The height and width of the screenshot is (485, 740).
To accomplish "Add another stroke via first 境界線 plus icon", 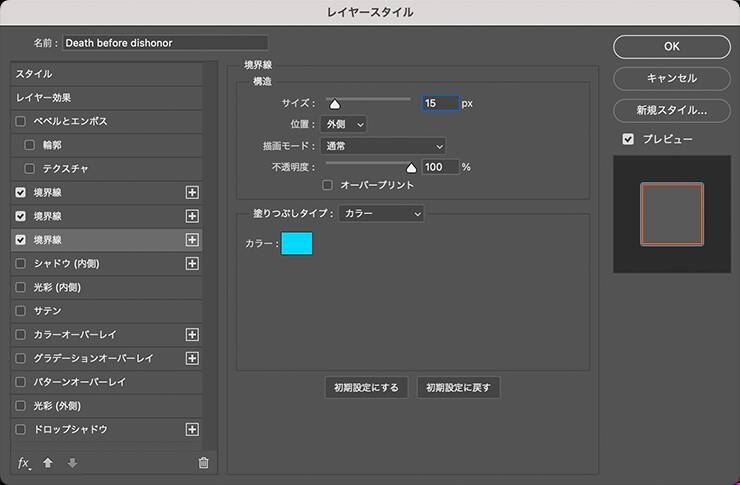I will click(x=193, y=192).
